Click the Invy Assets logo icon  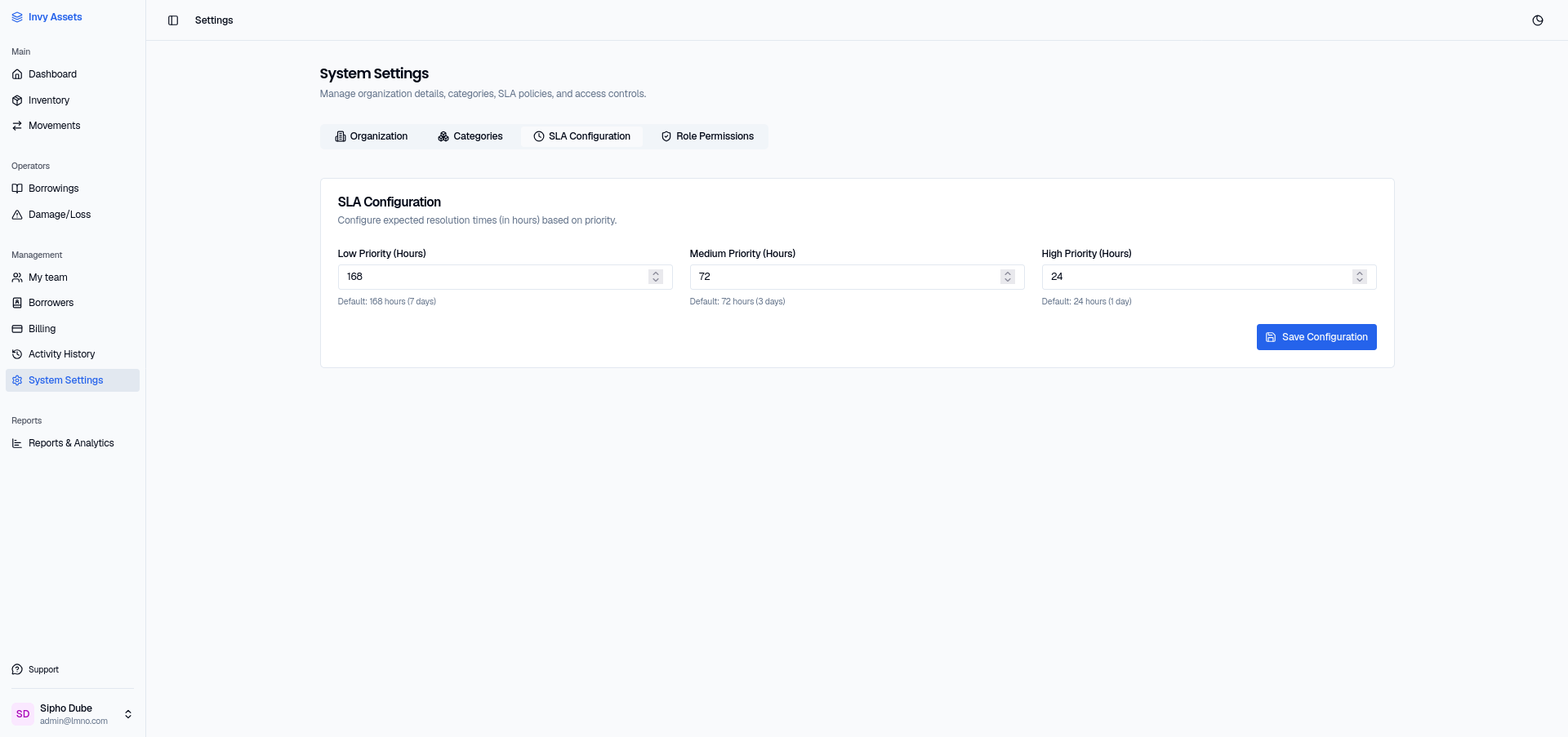pyautogui.click(x=17, y=17)
